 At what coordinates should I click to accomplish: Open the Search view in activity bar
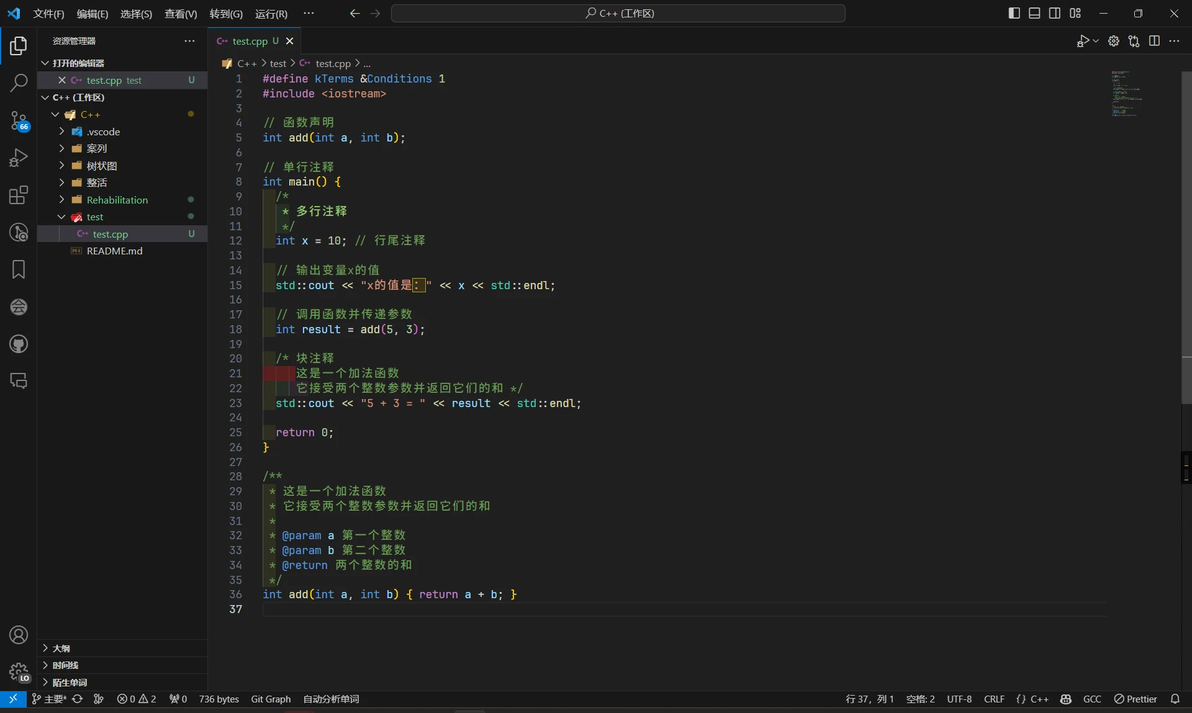[x=18, y=82]
